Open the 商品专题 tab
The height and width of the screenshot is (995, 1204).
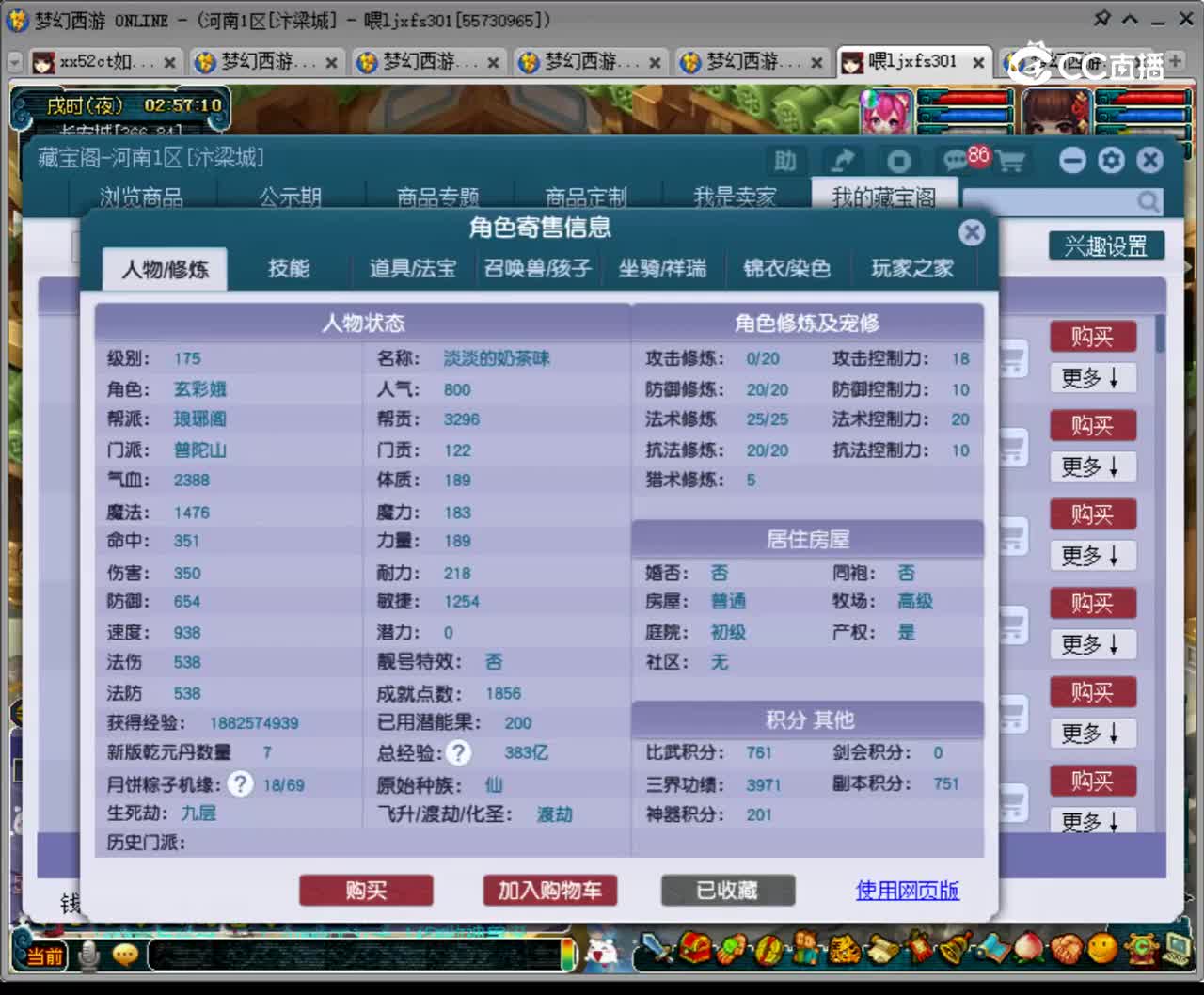tap(438, 197)
